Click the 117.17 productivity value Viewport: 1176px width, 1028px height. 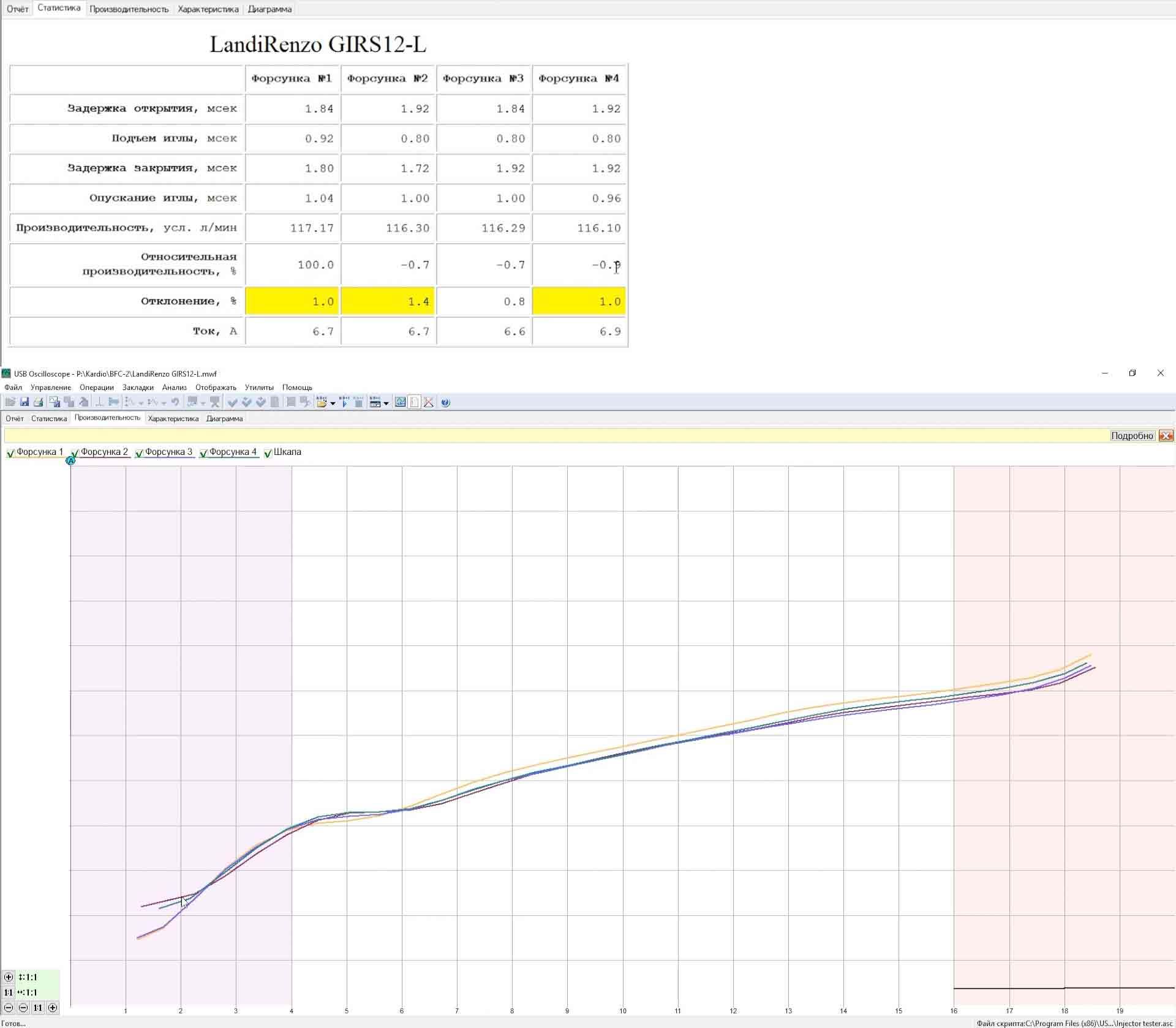[312, 228]
